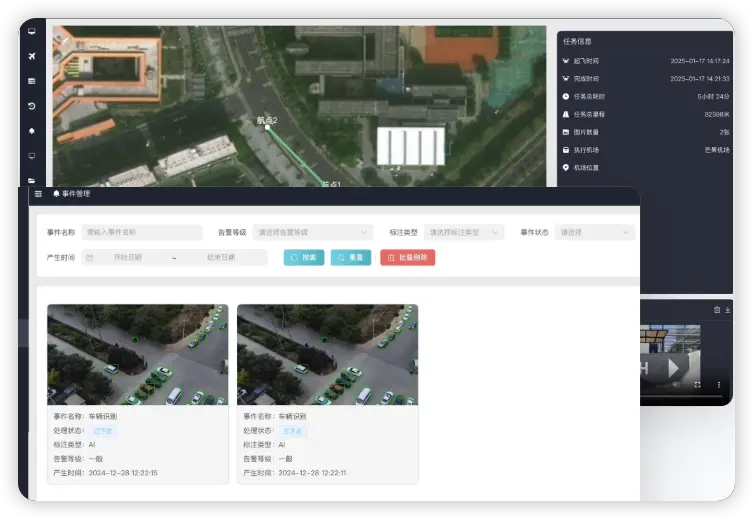Viewport: 753px width, 519px height.
Task: Click takeoff time value 2025-01-17 14:17:24
Action: pyautogui.click(x=700, y=61)
